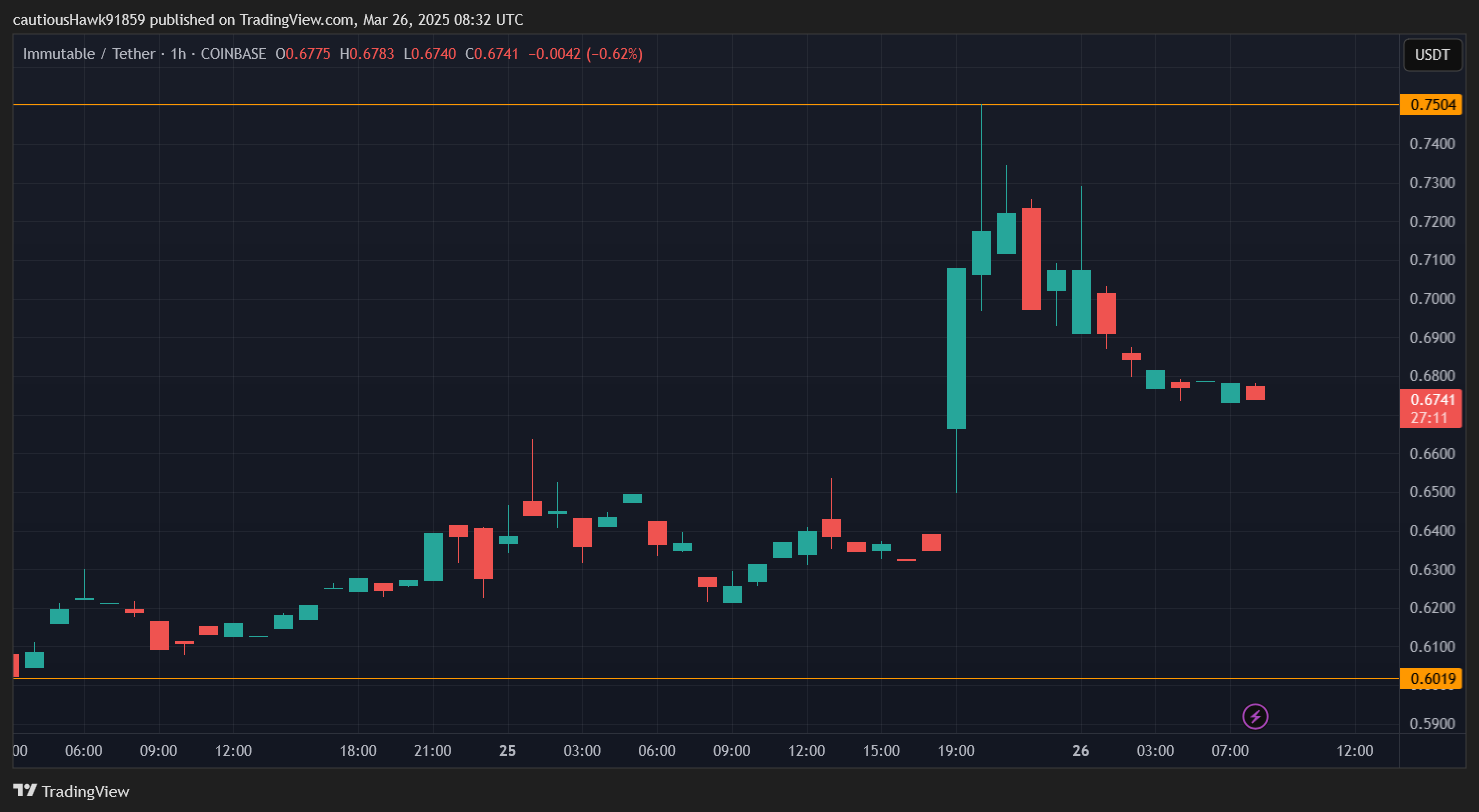Click the TradingView logo at bottom left
Image resolution: width=1479 pixels, height=812 pixels.
click(x=72, y=791)
